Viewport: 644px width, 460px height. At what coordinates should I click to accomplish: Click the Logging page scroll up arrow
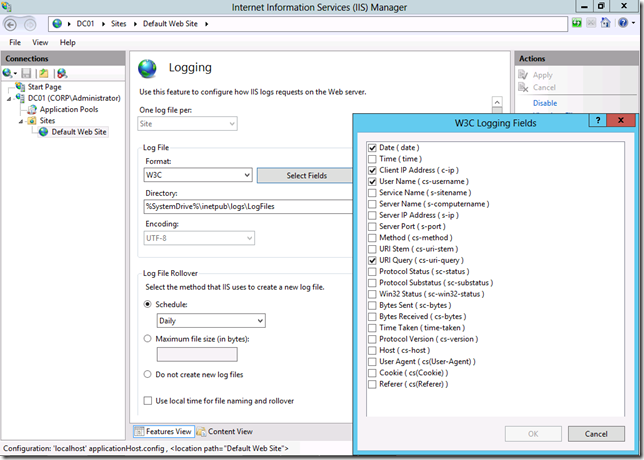pos(497,102)
